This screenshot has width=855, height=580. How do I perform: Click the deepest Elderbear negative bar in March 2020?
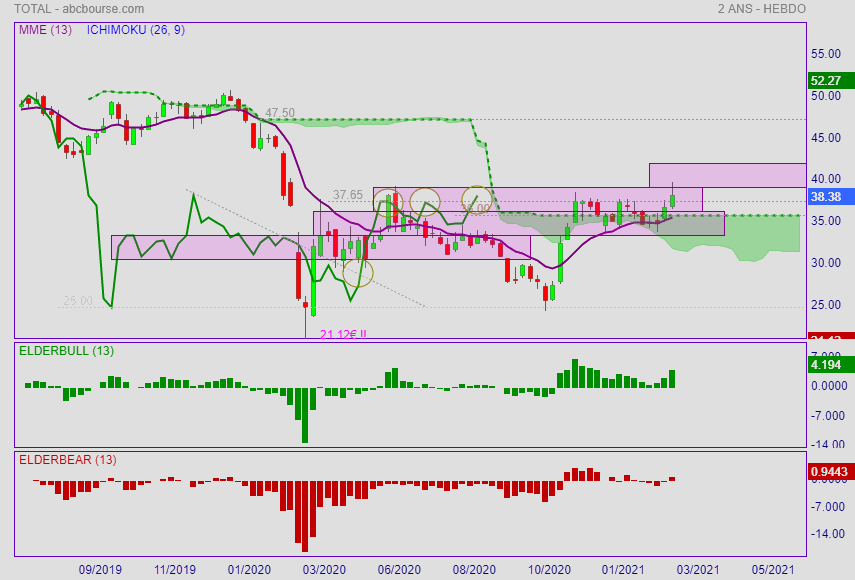coord(305,517)
